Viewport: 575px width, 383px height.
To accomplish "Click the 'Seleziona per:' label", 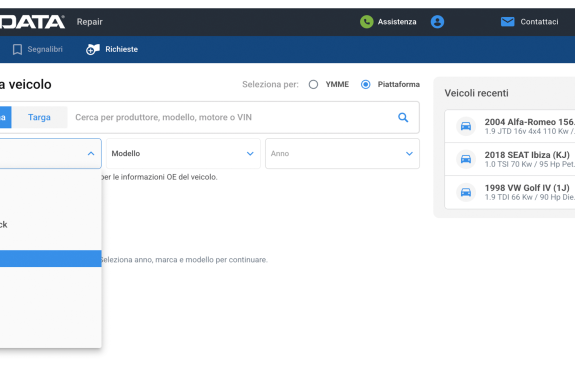I will click(x=270, y=85).
